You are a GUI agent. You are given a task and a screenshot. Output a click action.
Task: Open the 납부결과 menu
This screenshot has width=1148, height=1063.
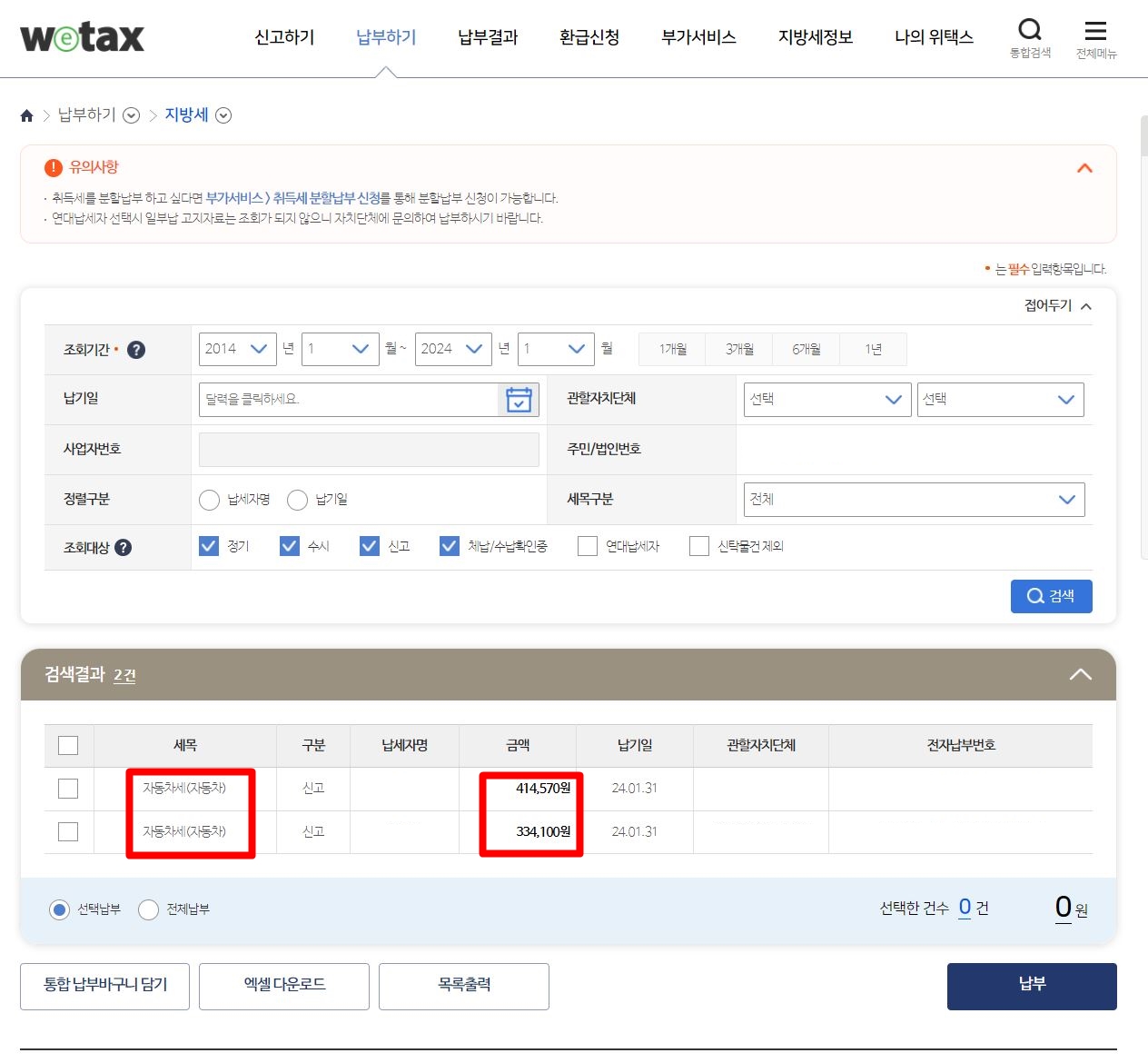(488, 37)
